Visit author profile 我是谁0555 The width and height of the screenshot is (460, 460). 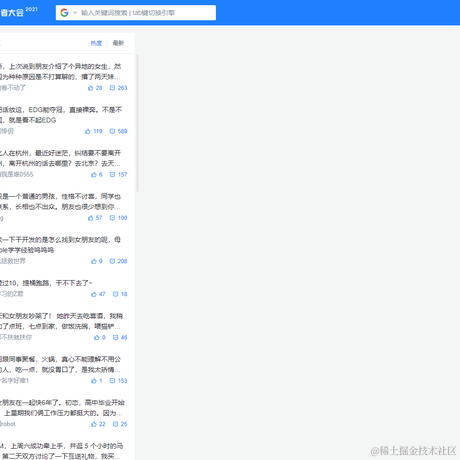pos(17,174)
